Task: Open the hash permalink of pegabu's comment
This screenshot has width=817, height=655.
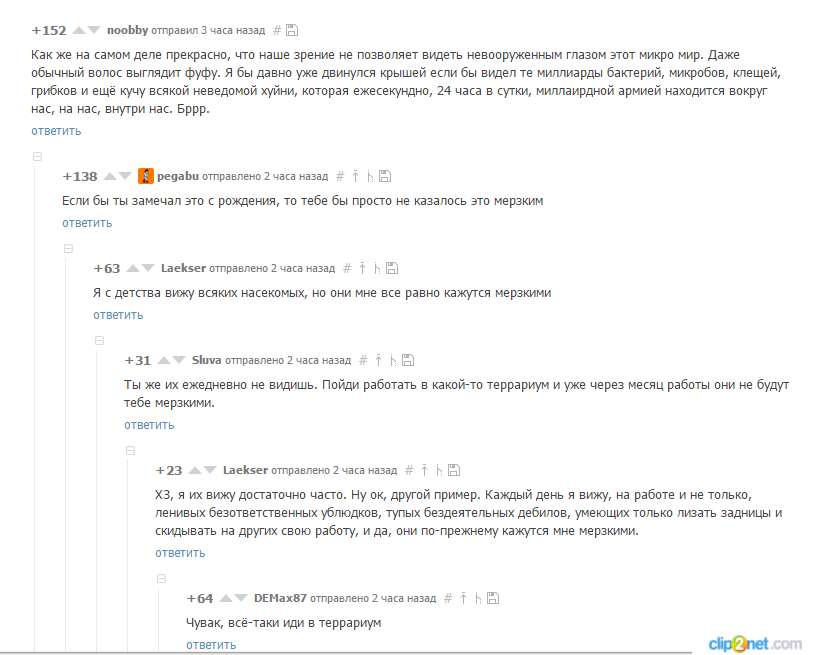Action: click(x=340, y=176)
